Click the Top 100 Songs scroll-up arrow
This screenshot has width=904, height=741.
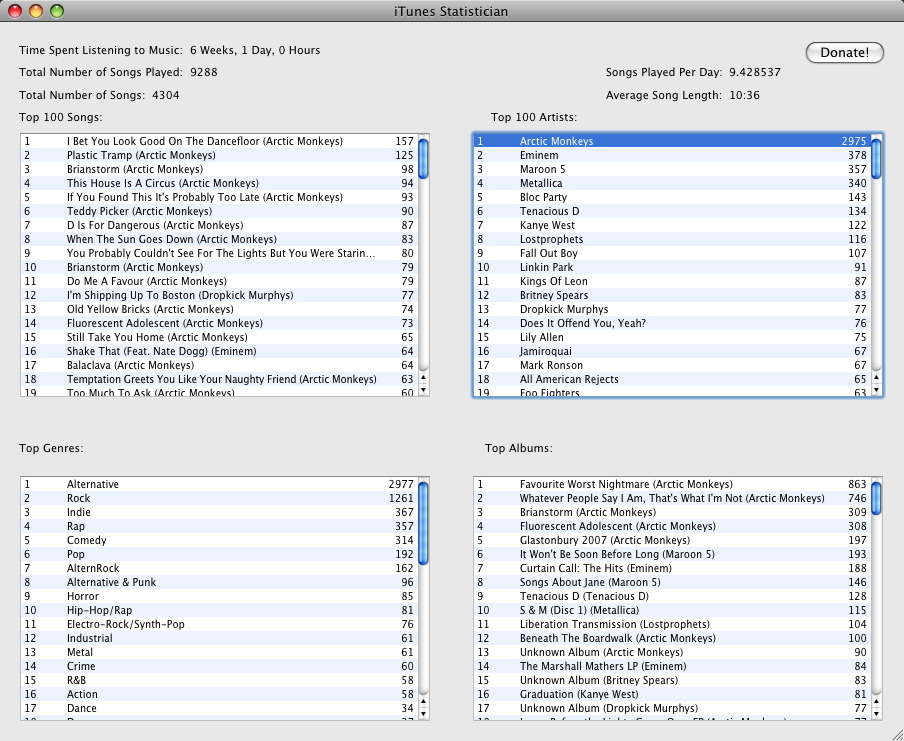coord(423,378)
